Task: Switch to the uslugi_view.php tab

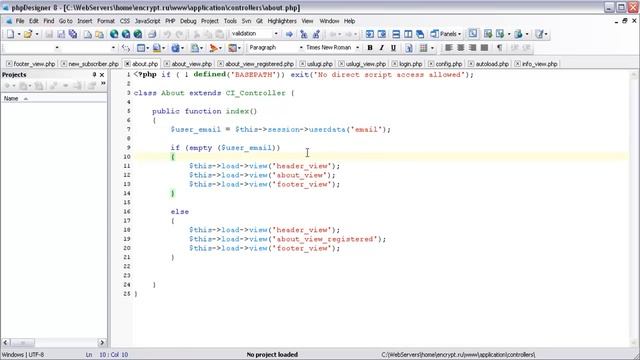Action: pos(366,64)
